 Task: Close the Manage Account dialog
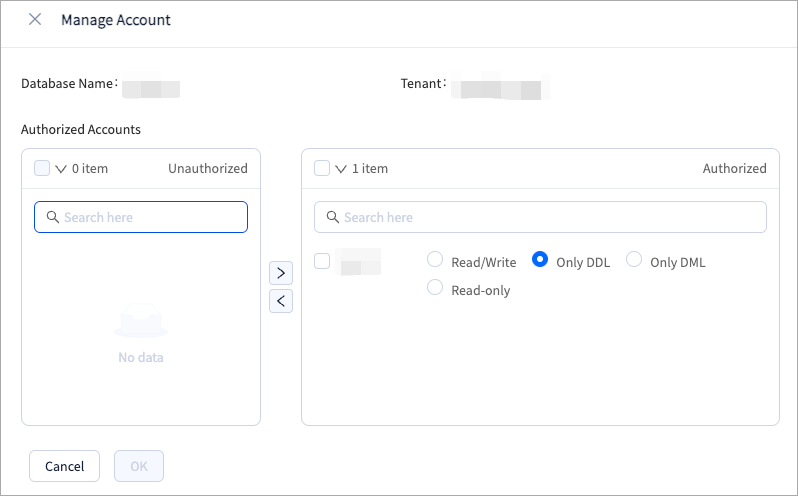[x=35, y=20]
